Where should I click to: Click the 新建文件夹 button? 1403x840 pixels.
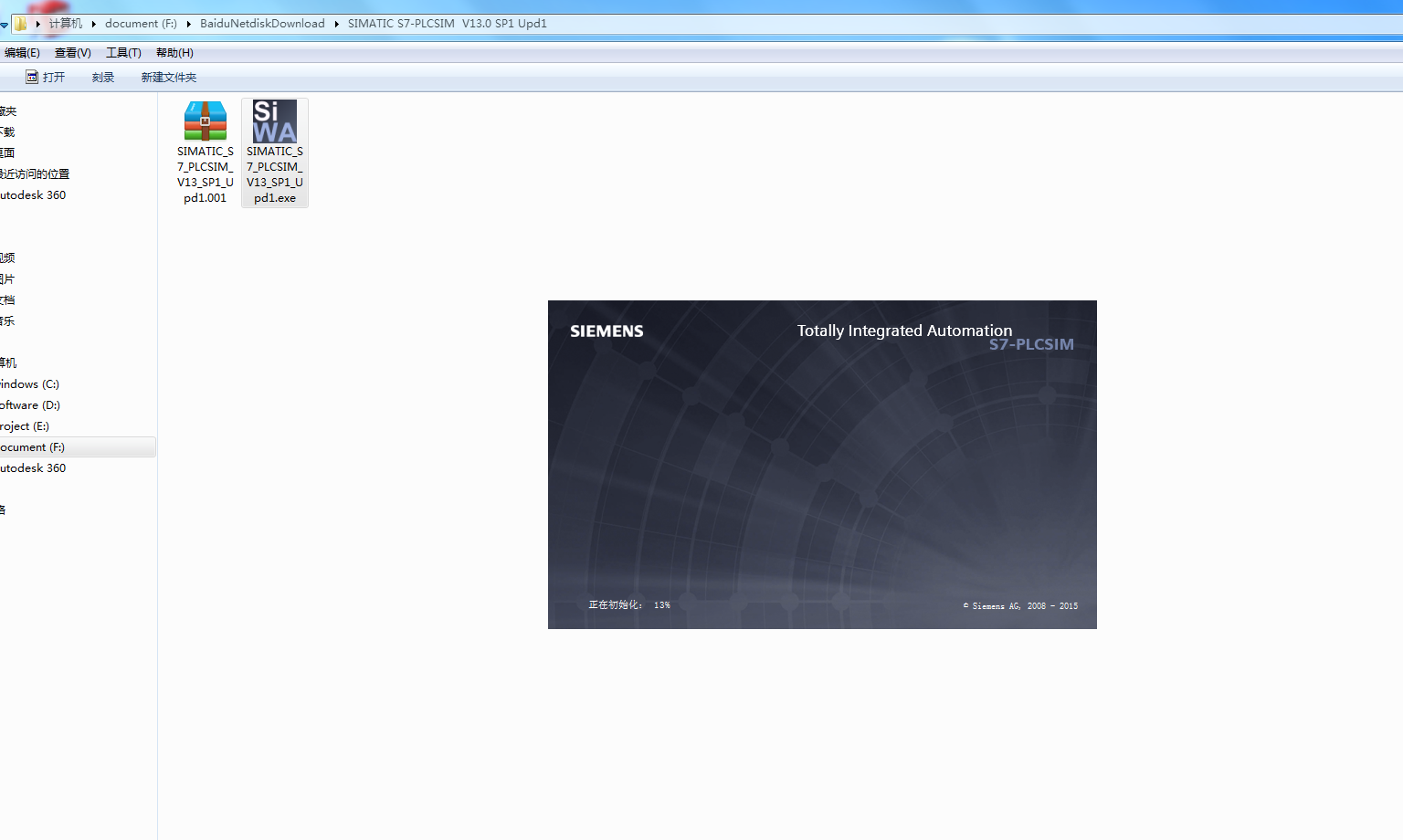pos(169,78)
